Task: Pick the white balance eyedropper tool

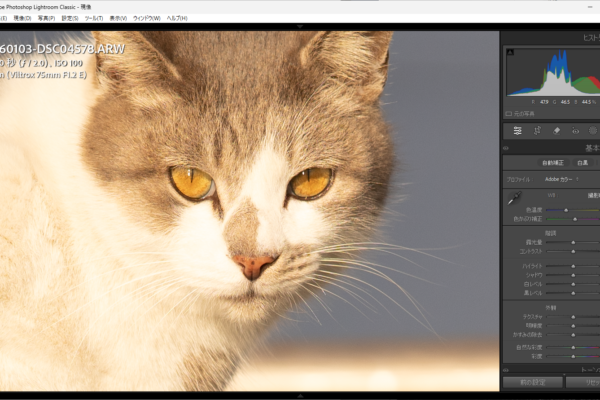Action: point(513,200)
